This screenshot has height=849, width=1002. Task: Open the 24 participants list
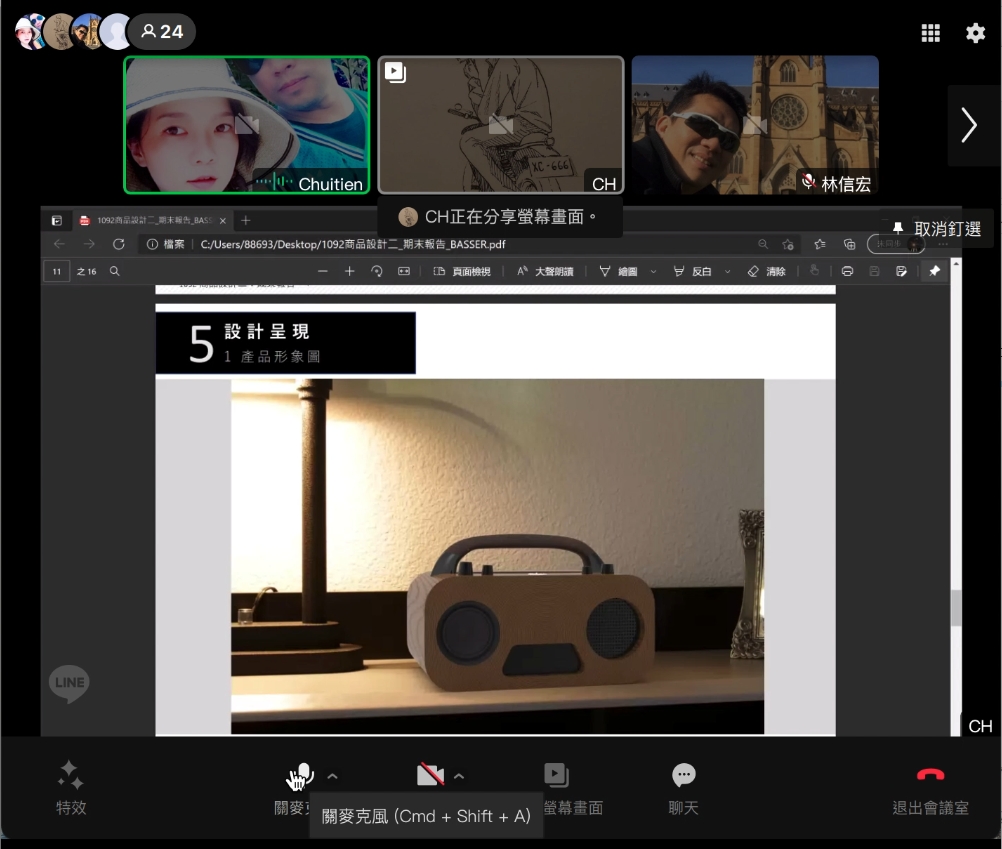pos(162,32)
